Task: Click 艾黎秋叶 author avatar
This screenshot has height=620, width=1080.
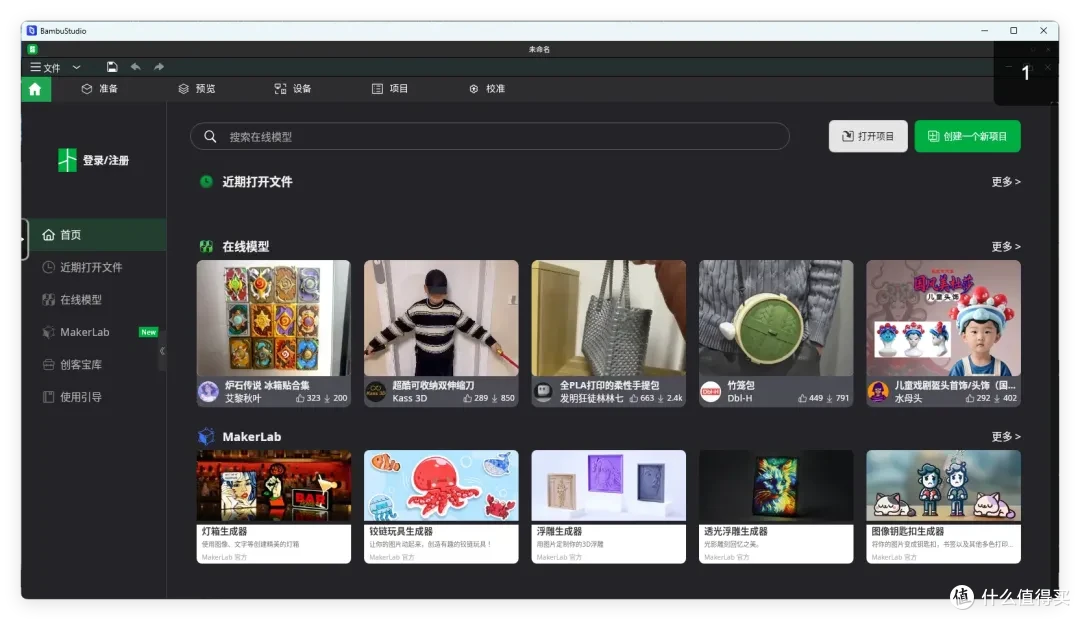Action: (x=209, y=392)
